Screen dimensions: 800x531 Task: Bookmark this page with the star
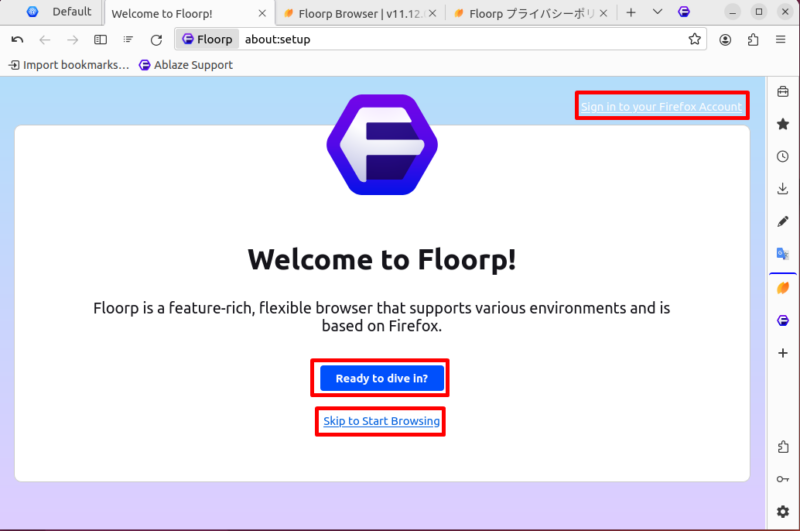pos(694,39)
